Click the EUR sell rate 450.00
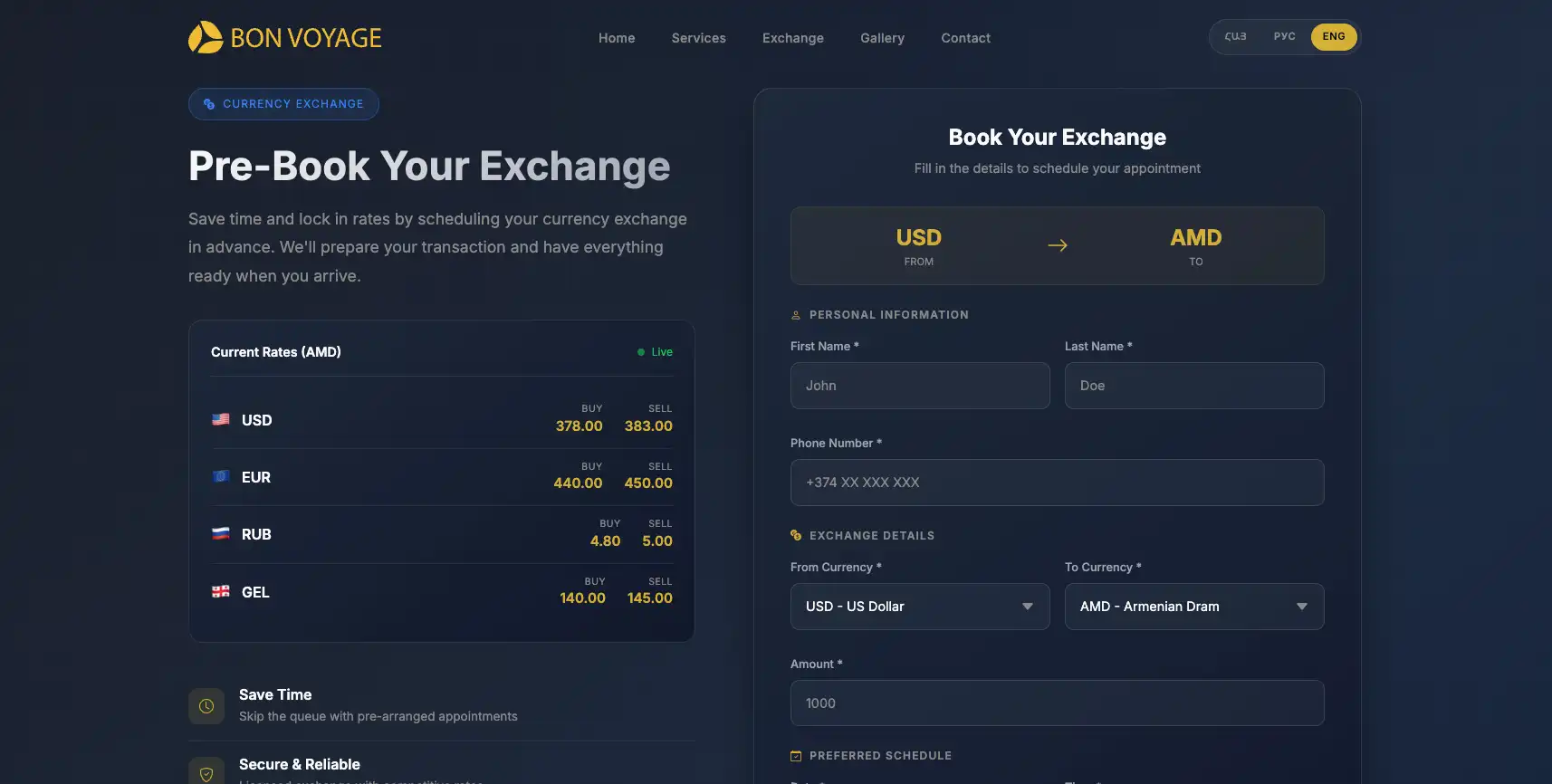 tap(648, 483)
